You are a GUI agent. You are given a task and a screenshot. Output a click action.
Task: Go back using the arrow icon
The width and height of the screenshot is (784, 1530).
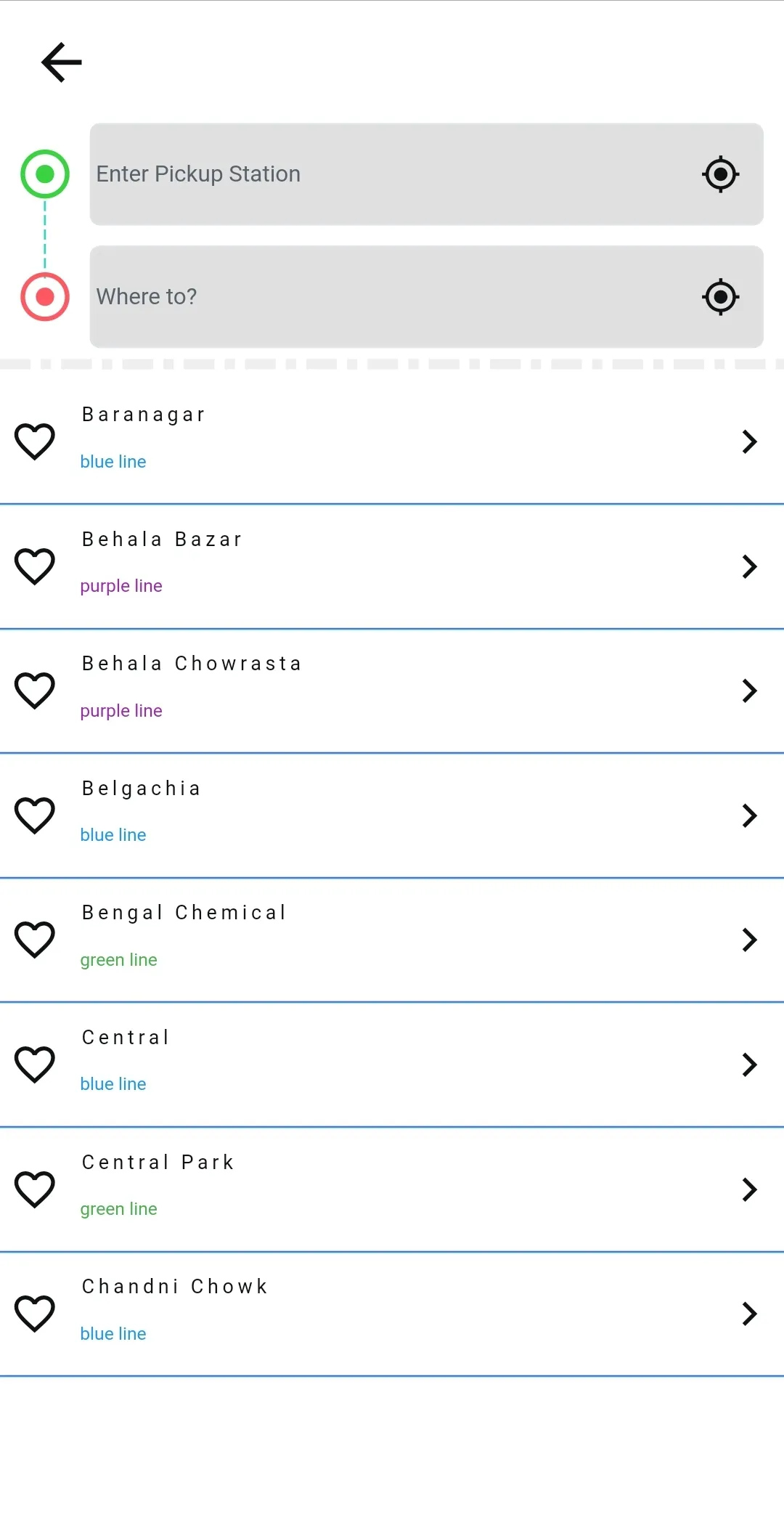(x=62, y=62)
